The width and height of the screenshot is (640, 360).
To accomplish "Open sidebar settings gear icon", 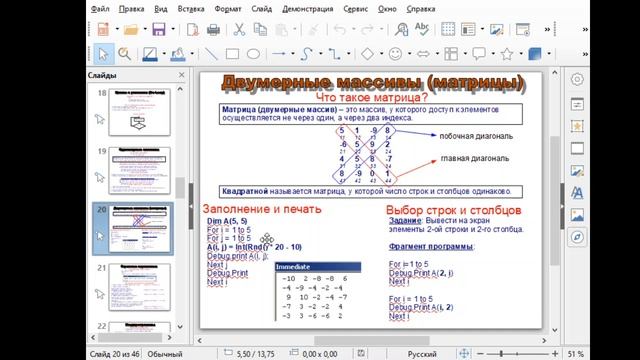I will (x=577, y=79).
